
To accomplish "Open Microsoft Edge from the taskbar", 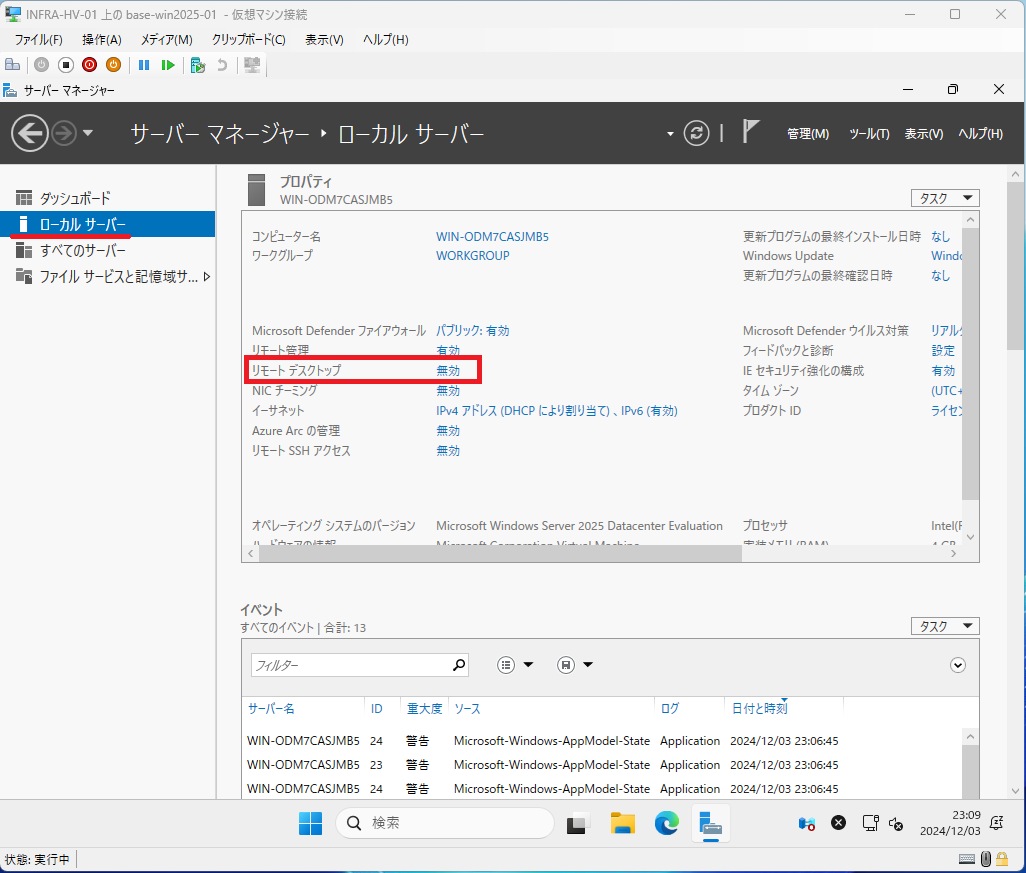I will click(667, 823).
